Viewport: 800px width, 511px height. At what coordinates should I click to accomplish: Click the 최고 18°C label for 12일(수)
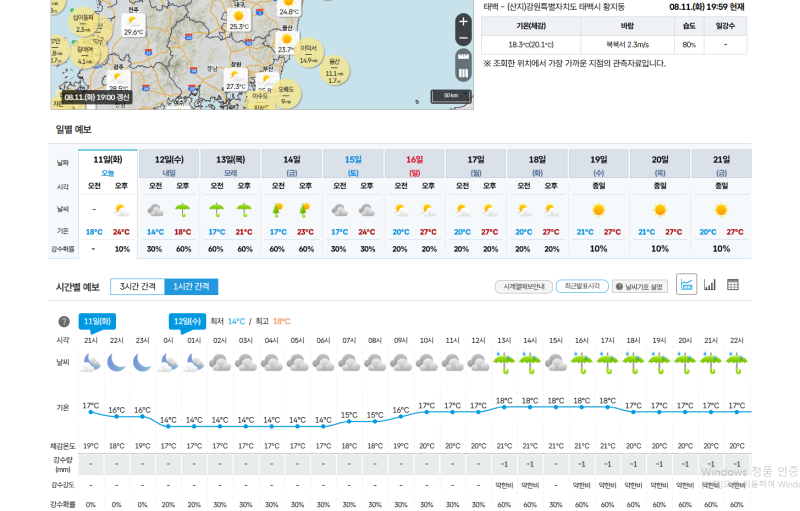pos(273,321)
